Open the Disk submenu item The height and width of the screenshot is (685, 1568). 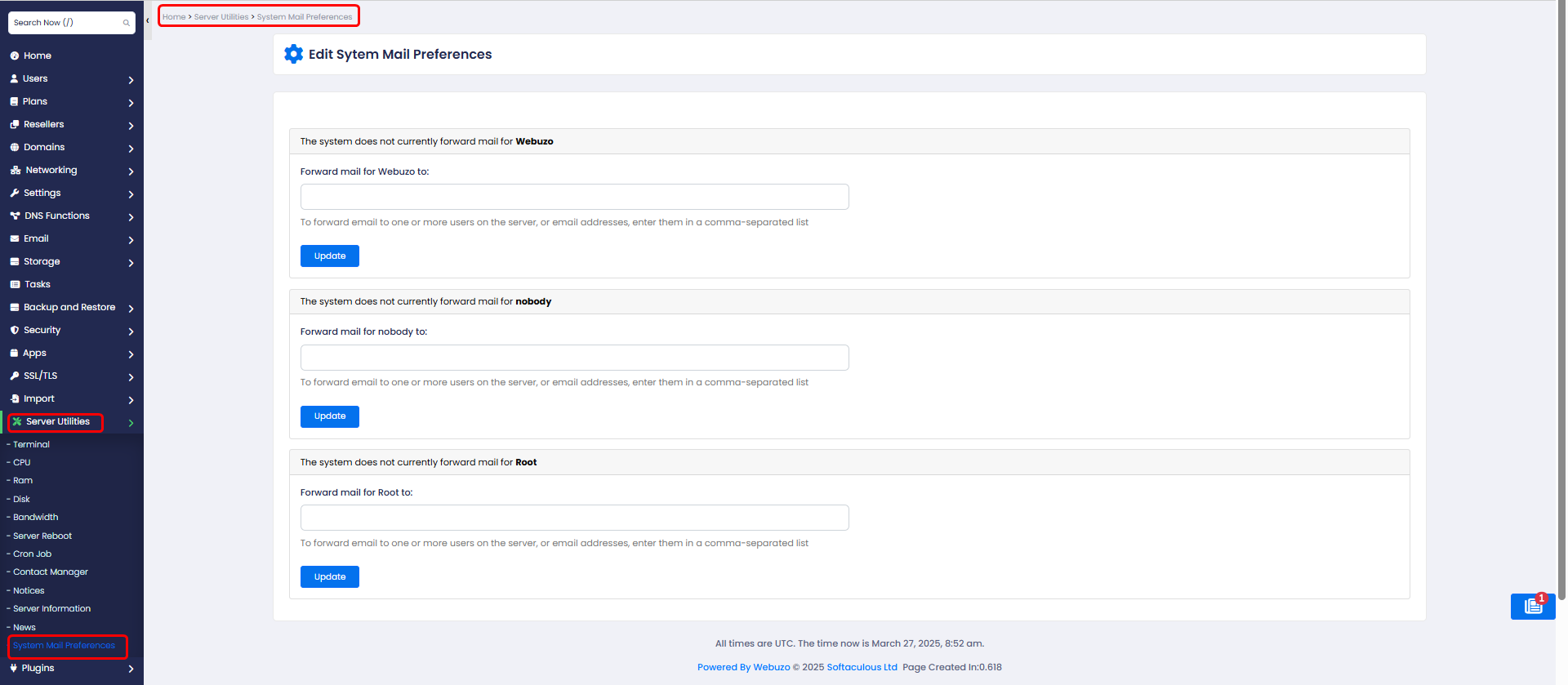click(21, 500)
